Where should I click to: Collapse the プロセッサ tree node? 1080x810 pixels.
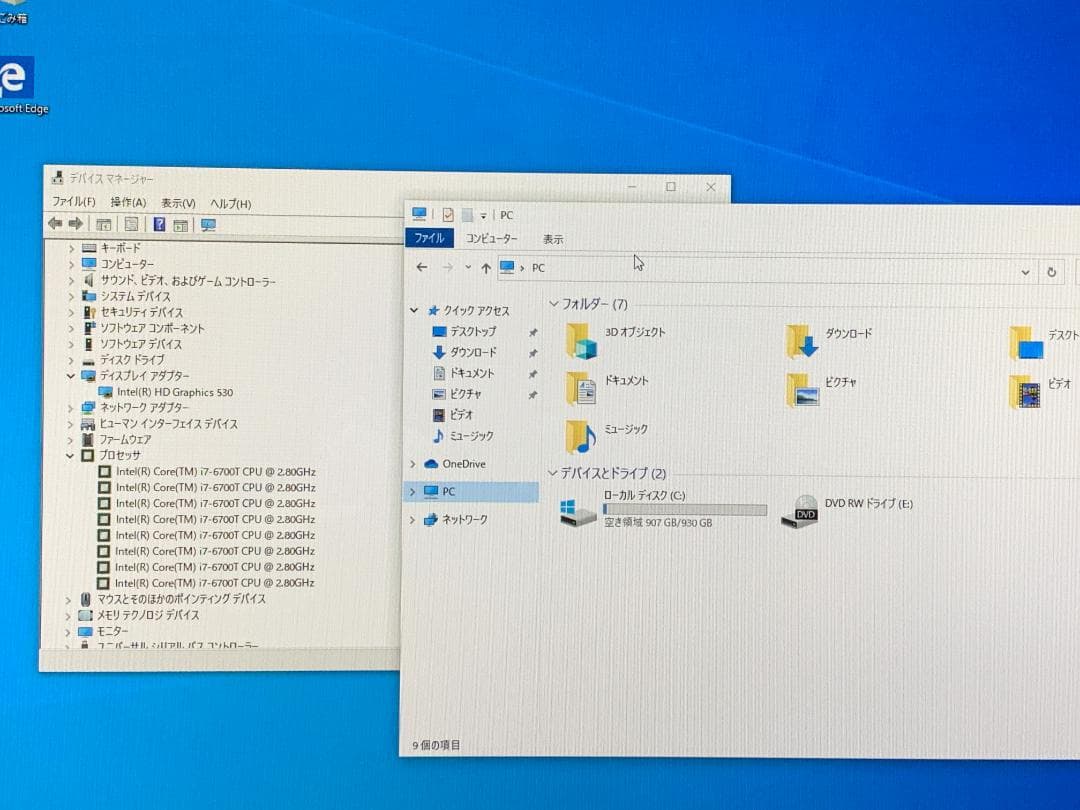click(71, 455)
